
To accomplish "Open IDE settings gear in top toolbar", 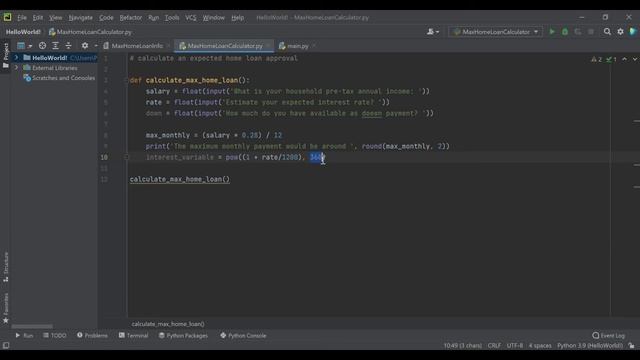I will [x=620, y=32].
